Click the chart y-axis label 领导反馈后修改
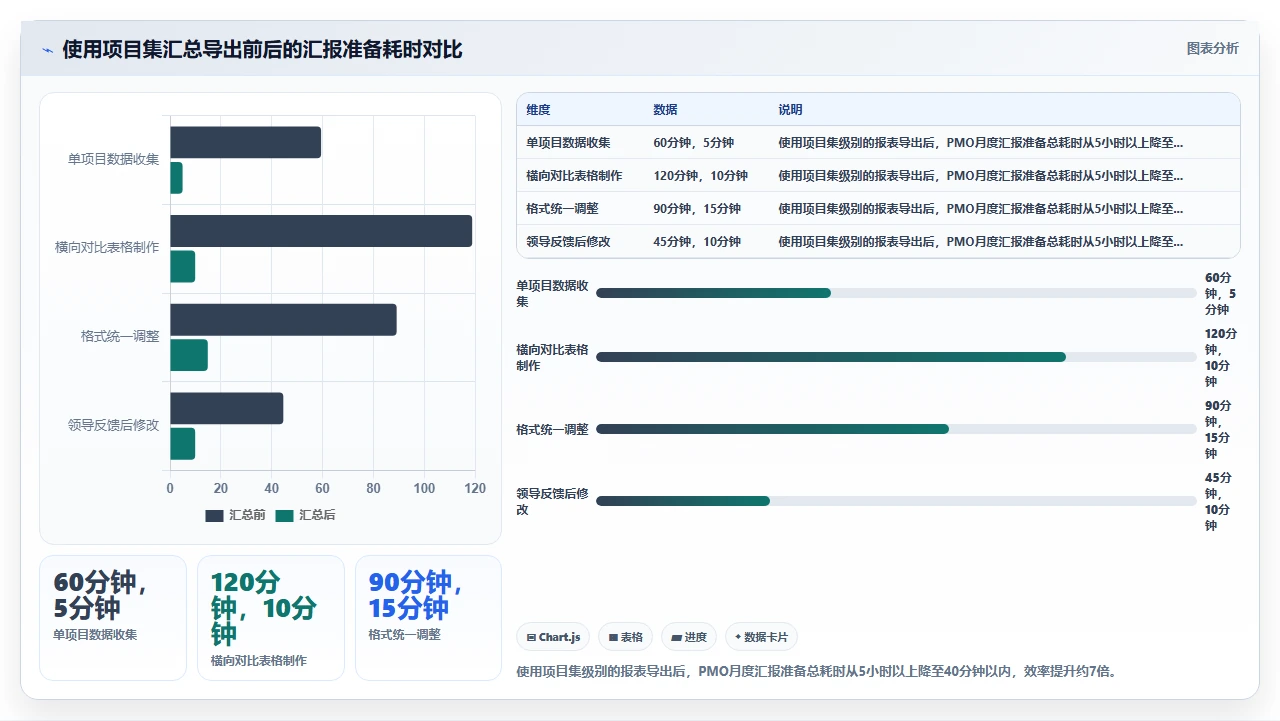Viewport: 1280px width, 721px height. pos(113,425)
